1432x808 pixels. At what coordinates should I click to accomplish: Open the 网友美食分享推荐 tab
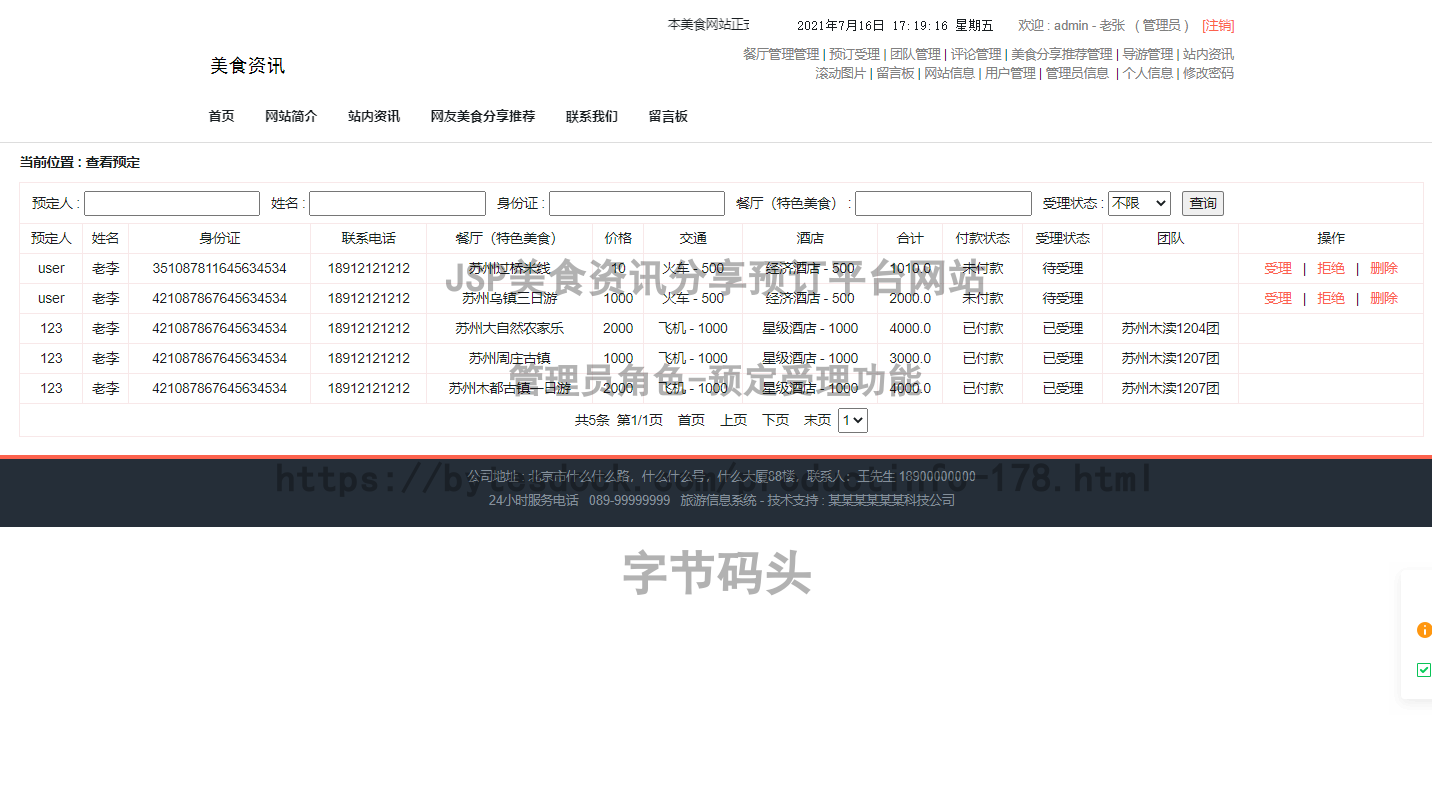483,116
